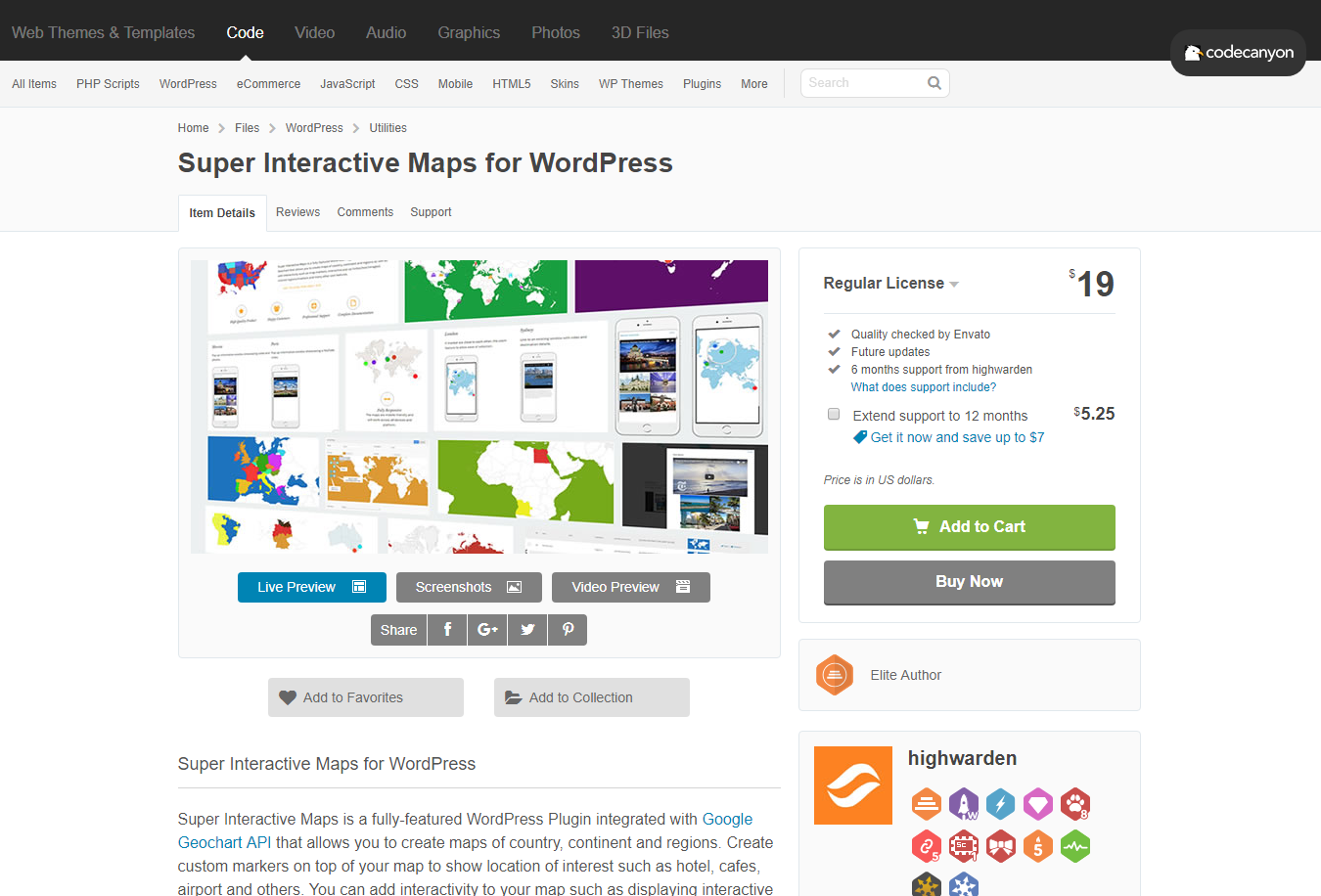Click the purple rocket badge

(x=964, y=804)
